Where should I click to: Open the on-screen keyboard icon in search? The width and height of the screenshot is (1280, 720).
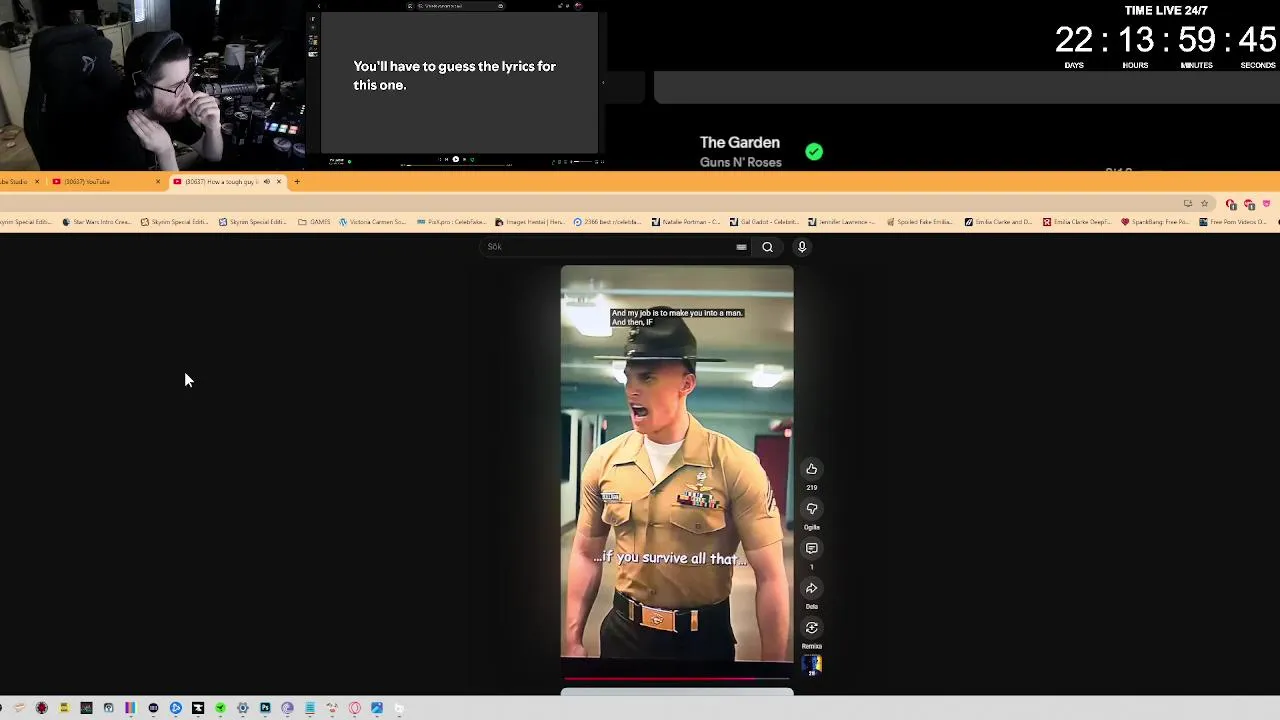pos(741,247)
